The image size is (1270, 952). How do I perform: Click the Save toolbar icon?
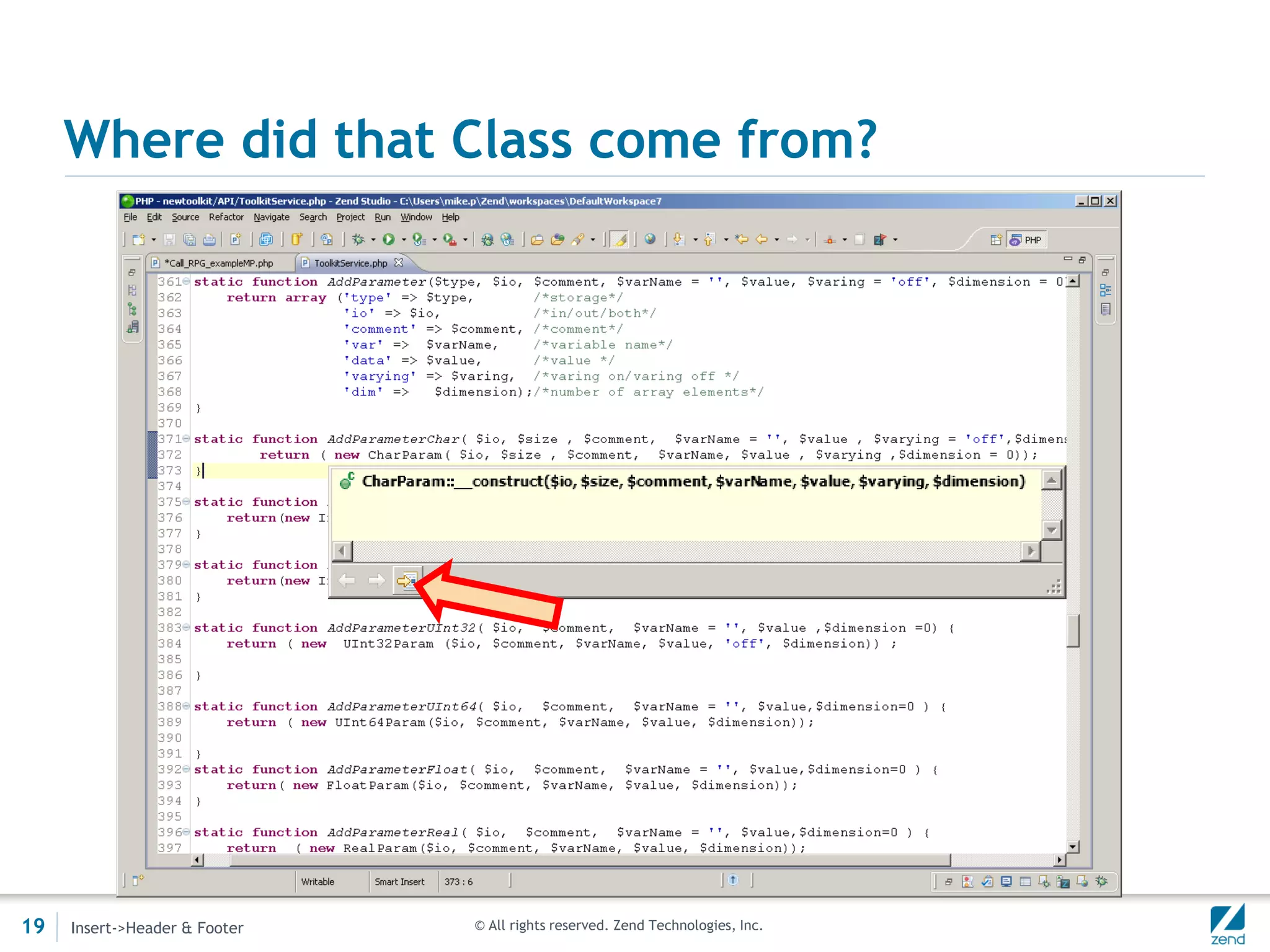[x=169, y=240]
